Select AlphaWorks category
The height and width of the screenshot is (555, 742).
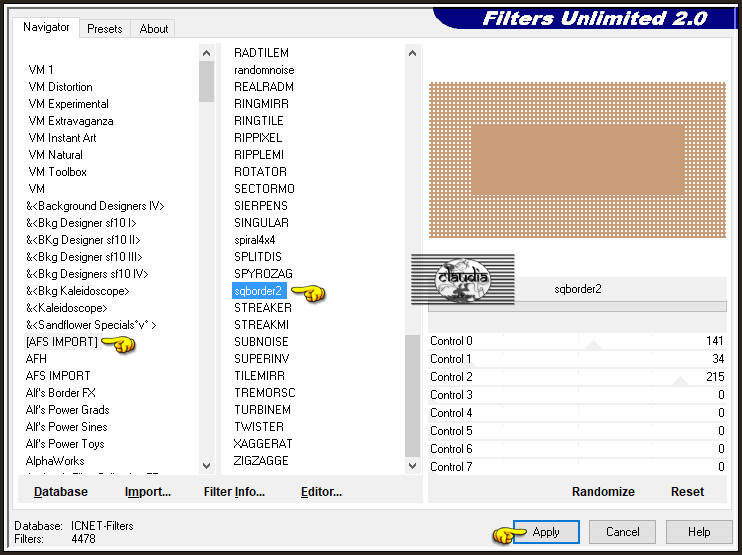55,461
